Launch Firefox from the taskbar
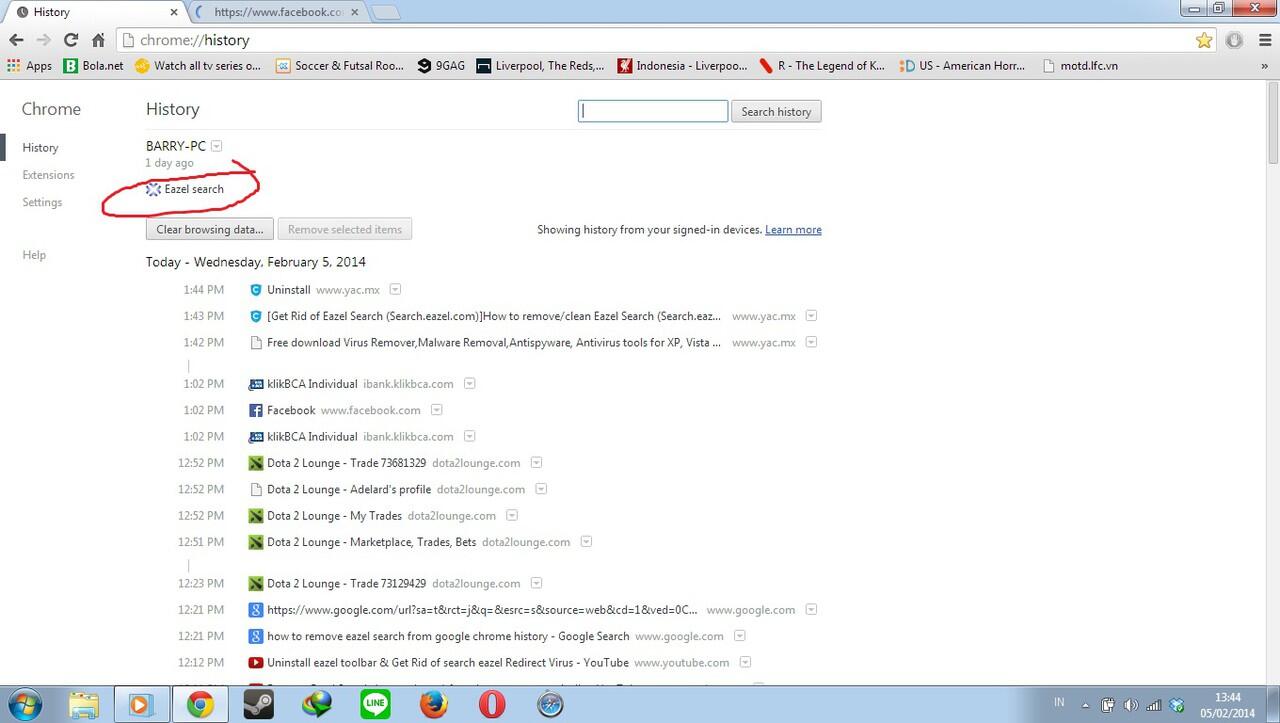The height and width of the screenshot is (723, 1280). pos(433,705)
